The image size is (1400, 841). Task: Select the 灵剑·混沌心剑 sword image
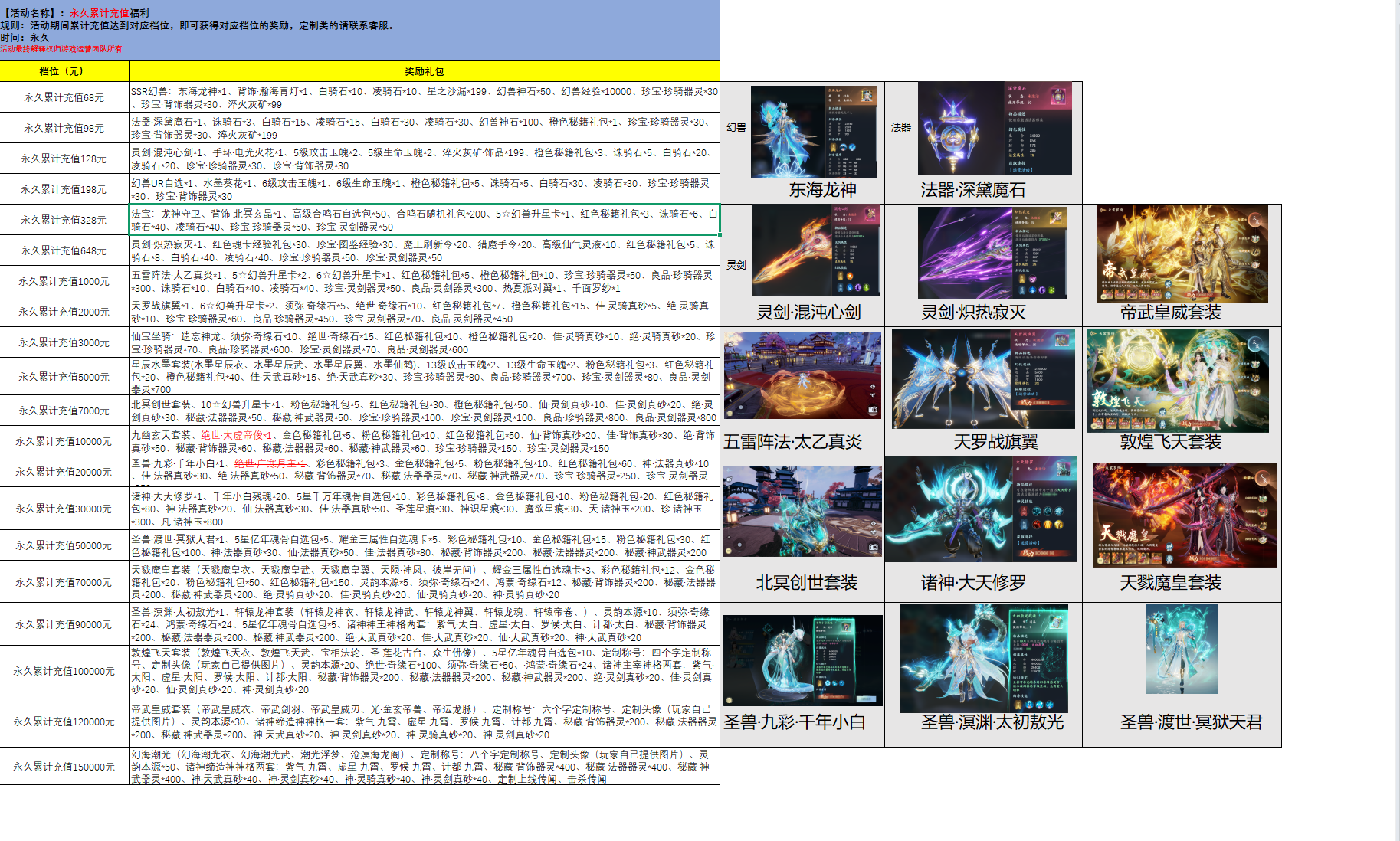(x=815, y=250)
